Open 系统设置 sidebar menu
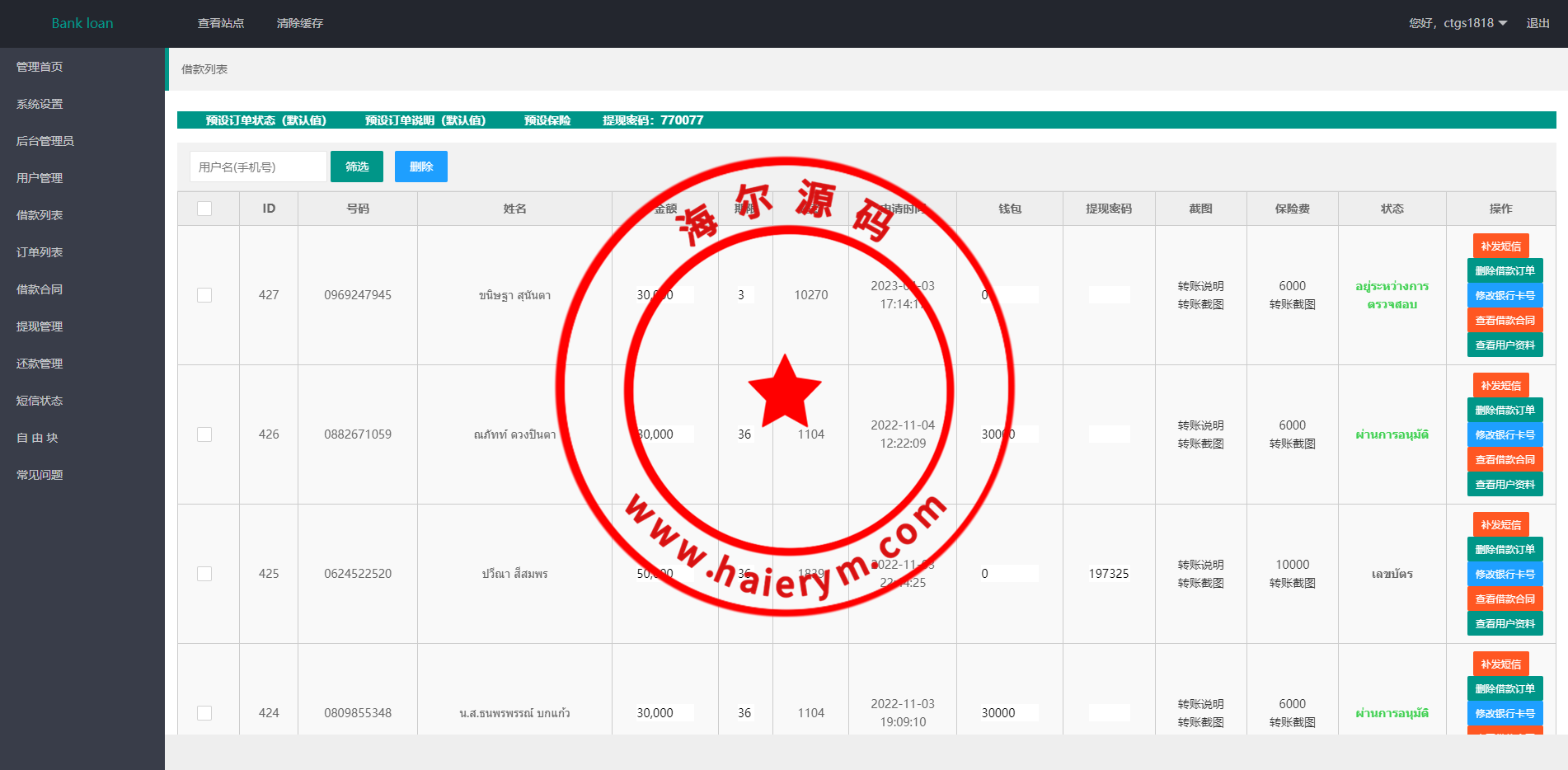Screen dimensions: 1568x770 click(40, 104)
